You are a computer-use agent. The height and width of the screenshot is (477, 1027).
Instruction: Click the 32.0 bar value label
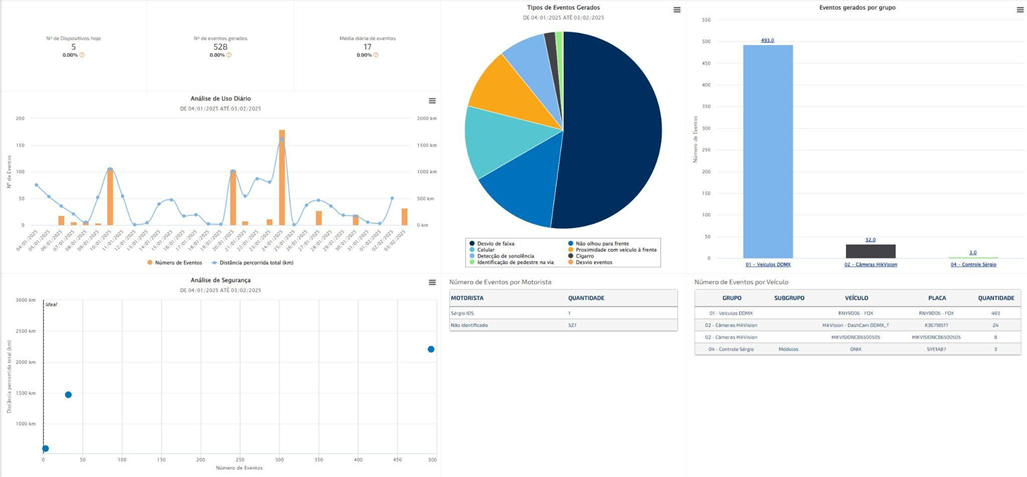coord(870,240)
